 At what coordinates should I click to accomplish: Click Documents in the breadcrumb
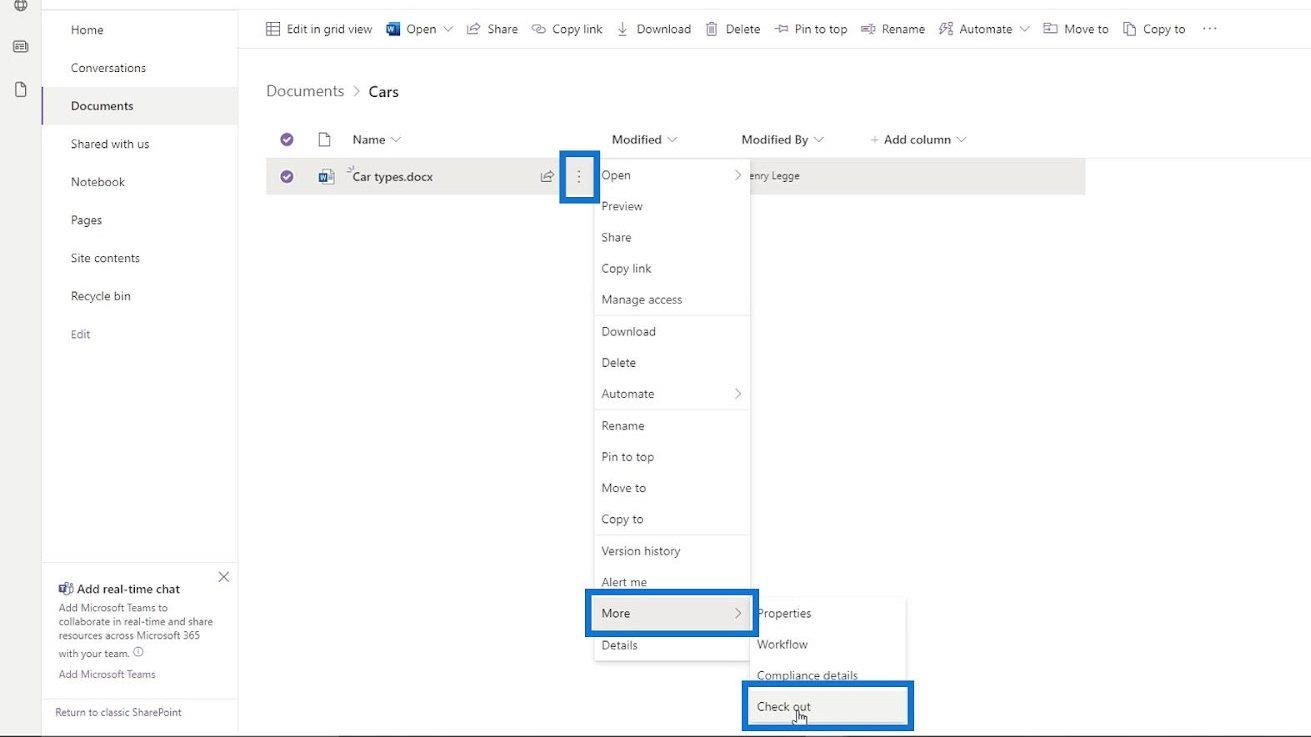305,91
